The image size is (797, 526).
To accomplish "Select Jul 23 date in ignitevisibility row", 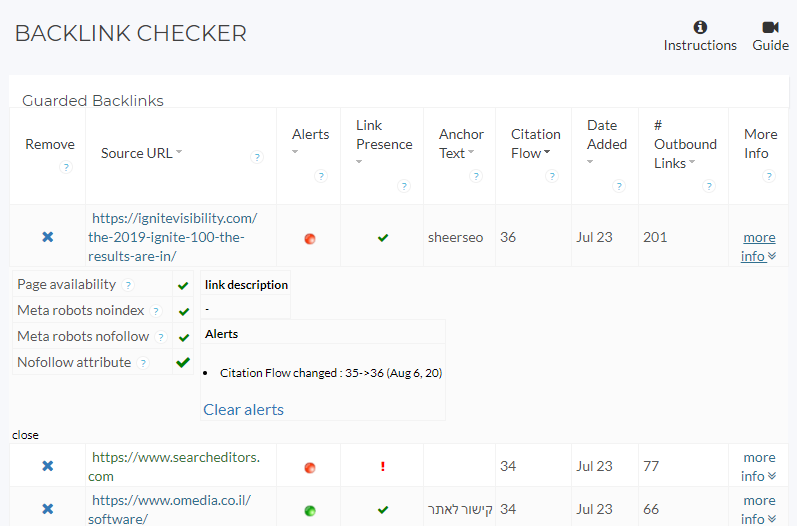I will [x=594, y=237].
